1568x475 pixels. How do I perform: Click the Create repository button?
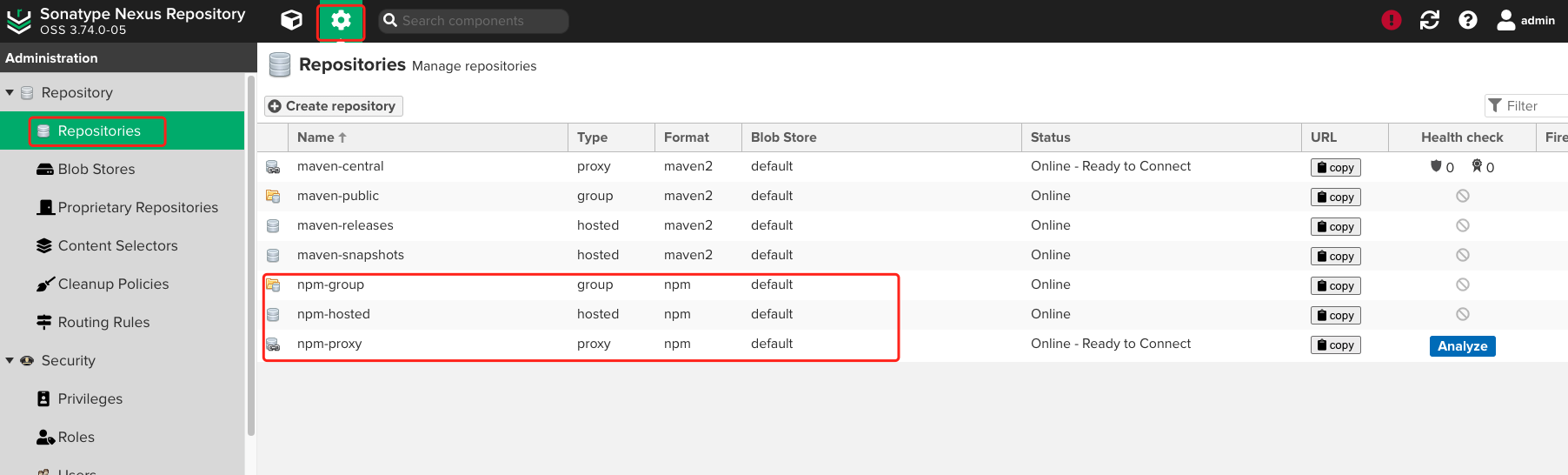coord(334,106)
